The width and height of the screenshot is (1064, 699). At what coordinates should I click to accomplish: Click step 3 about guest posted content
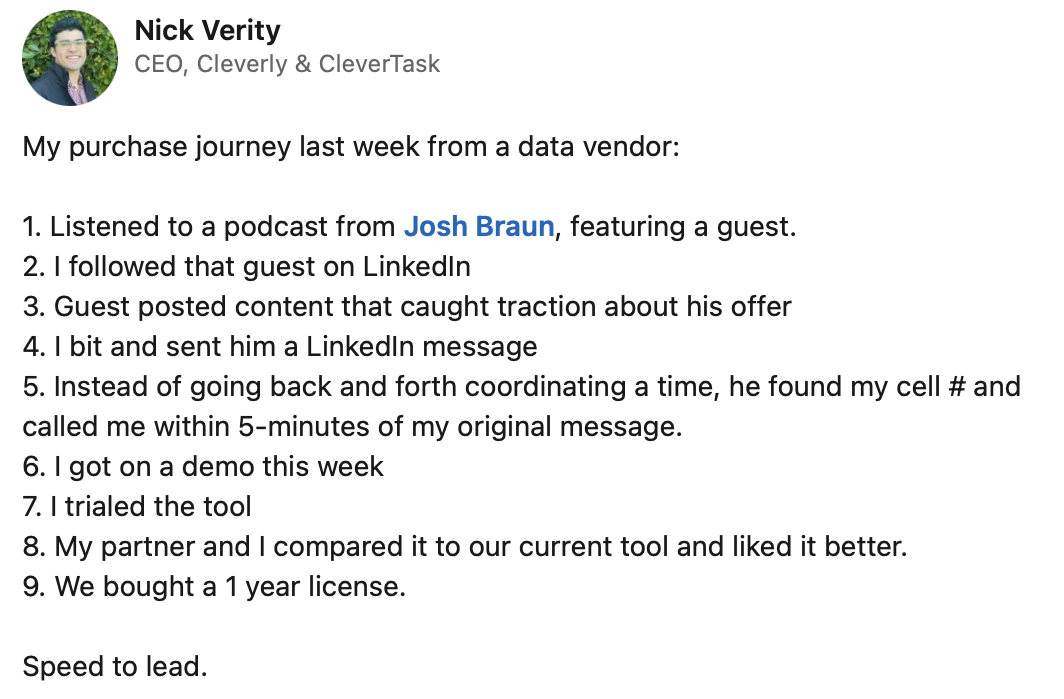[407, 307]
